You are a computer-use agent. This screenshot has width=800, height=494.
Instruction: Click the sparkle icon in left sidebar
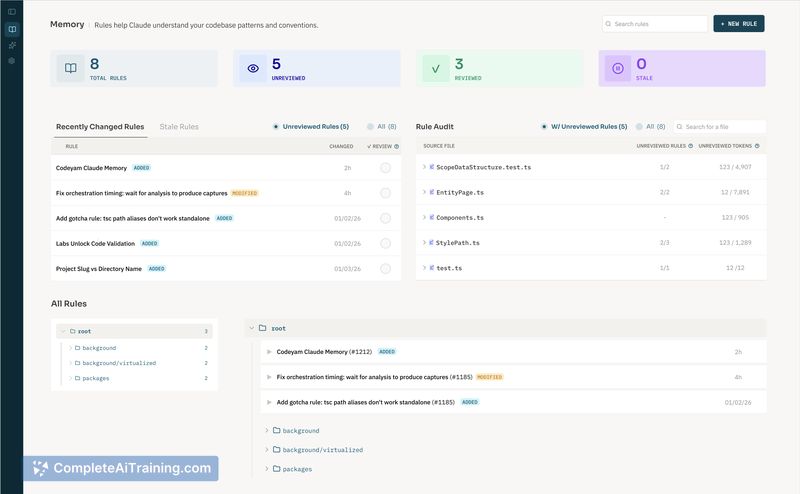pyautogui.click(x=11, y=45)
